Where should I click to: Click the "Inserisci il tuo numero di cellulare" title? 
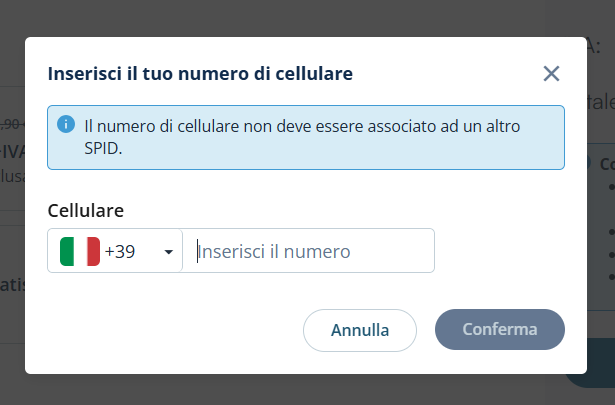(x=200, y=73)
